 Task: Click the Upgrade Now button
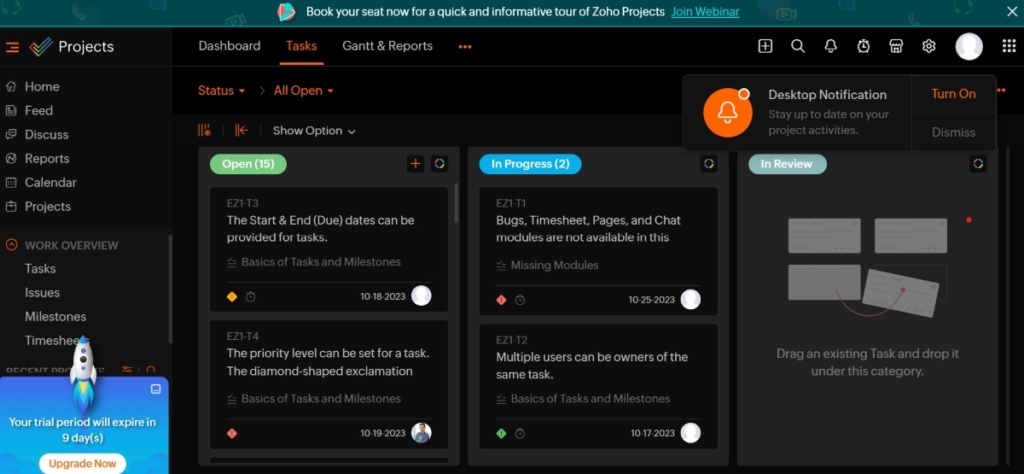84,463
